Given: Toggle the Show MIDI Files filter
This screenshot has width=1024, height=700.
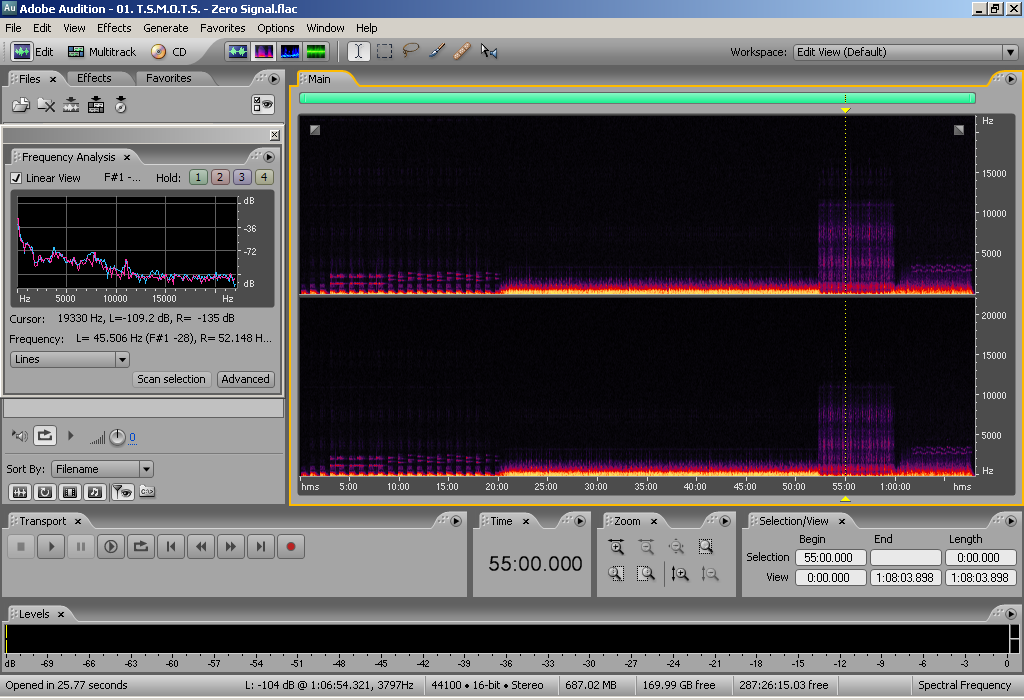Looking at the screenshot, I should tap(95, 492).
